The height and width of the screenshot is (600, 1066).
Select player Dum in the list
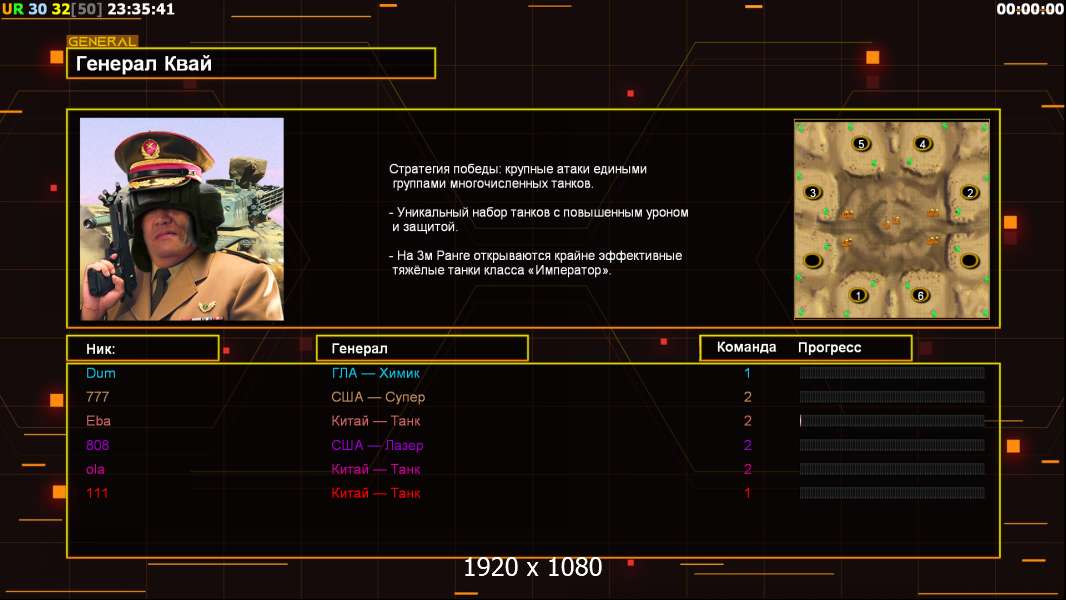(101, 373)
